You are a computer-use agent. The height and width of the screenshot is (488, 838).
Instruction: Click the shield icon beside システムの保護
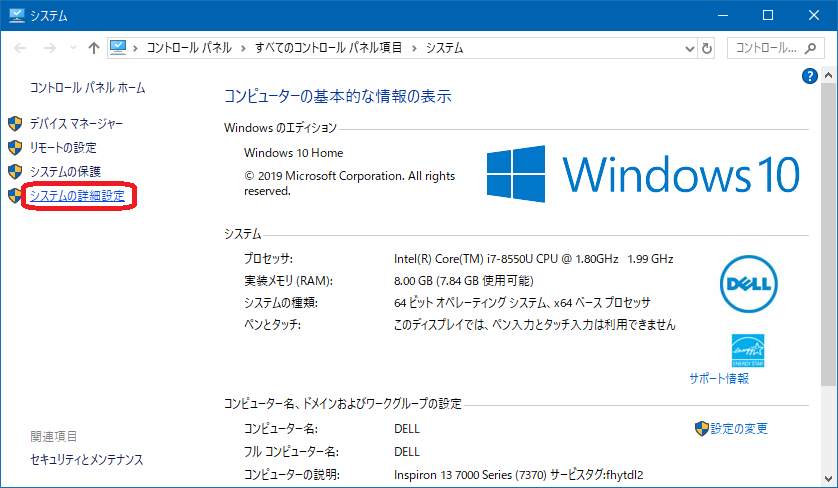click(15, 172)
